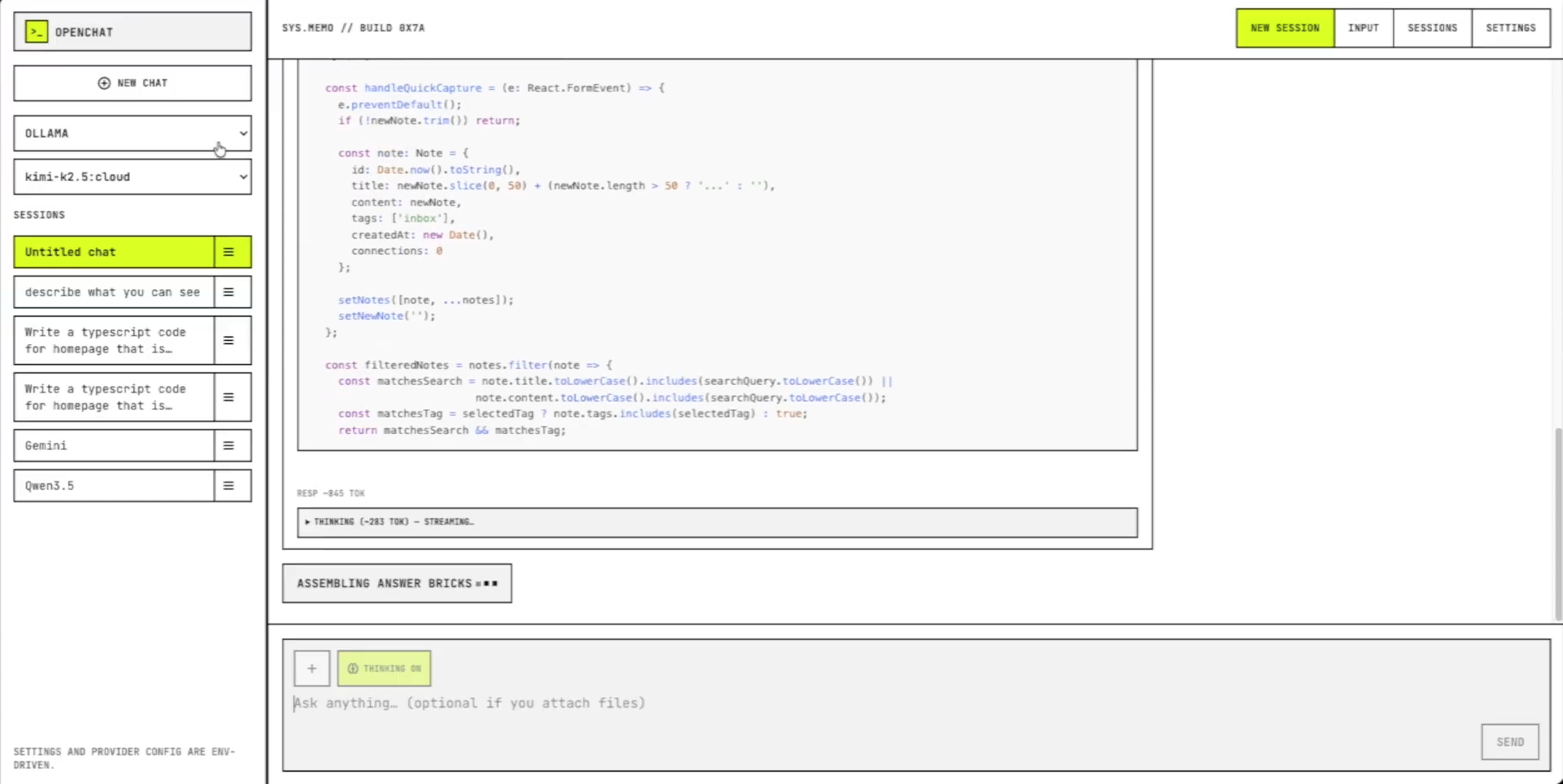Screen dimensions: 1563x784
Task: Open the Settings tab
Action: [1511, 27]
